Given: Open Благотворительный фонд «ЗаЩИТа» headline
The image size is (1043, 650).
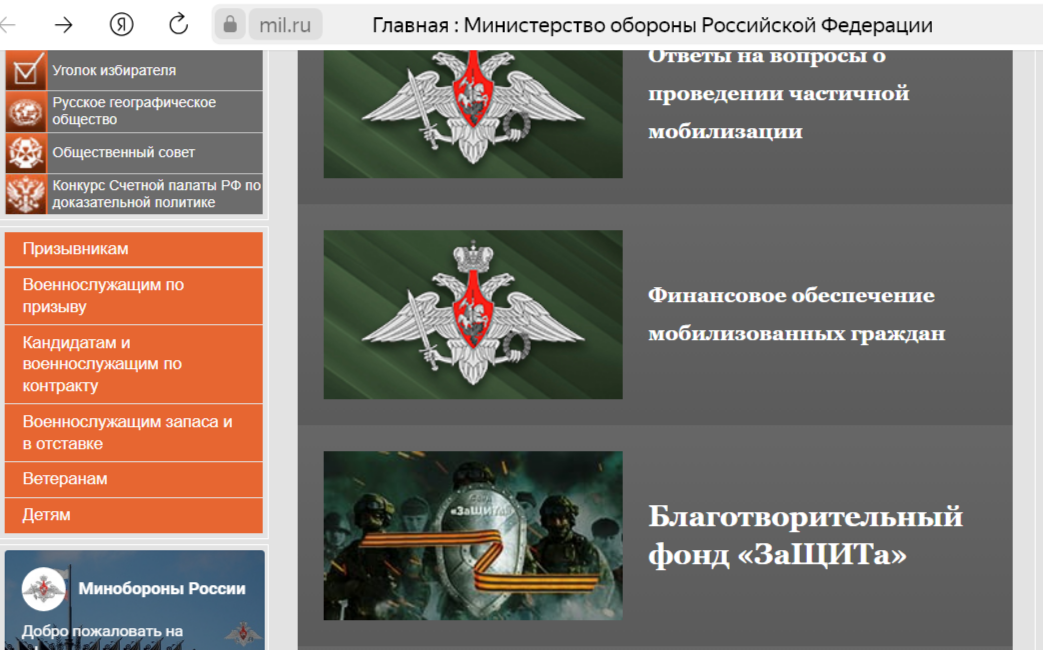Looking at the screenshot, I should click(x=806, y=535).
